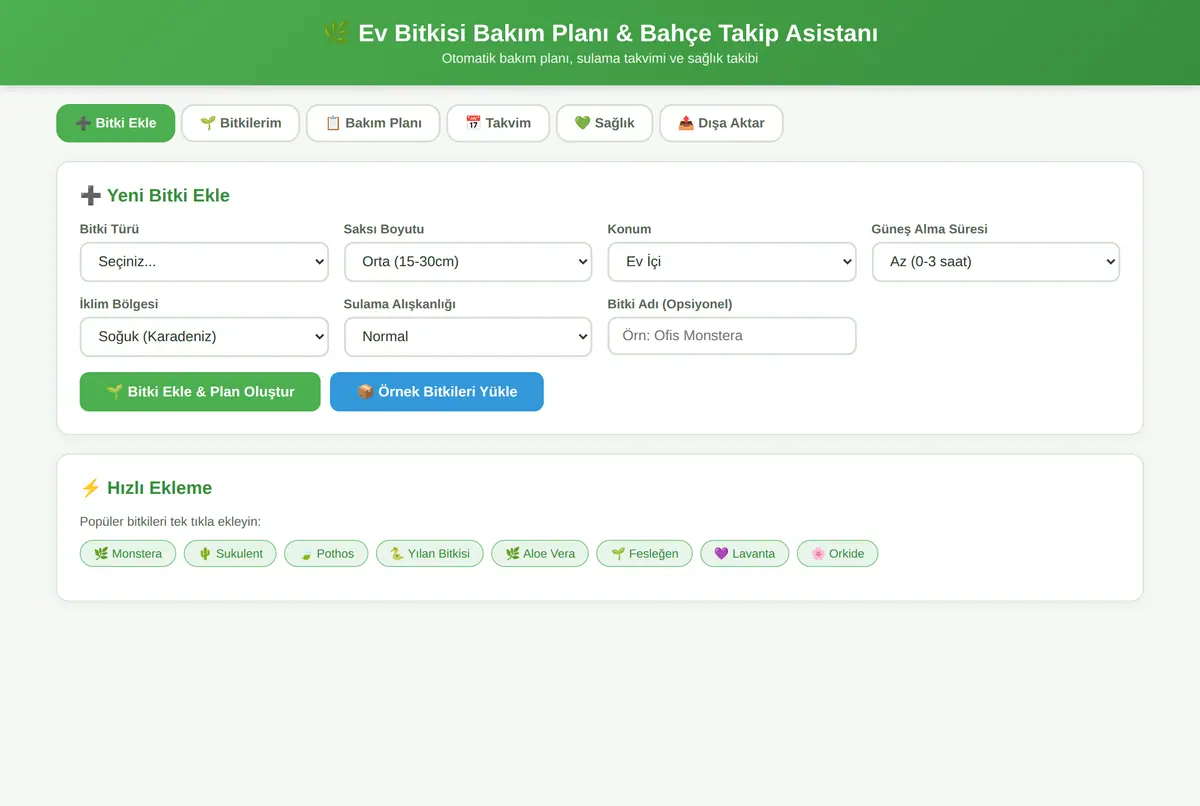The width and height of the screenshot is (1200, 806).
Task: Add Aloe Vera with one click
Action: (x=540, y=553)
